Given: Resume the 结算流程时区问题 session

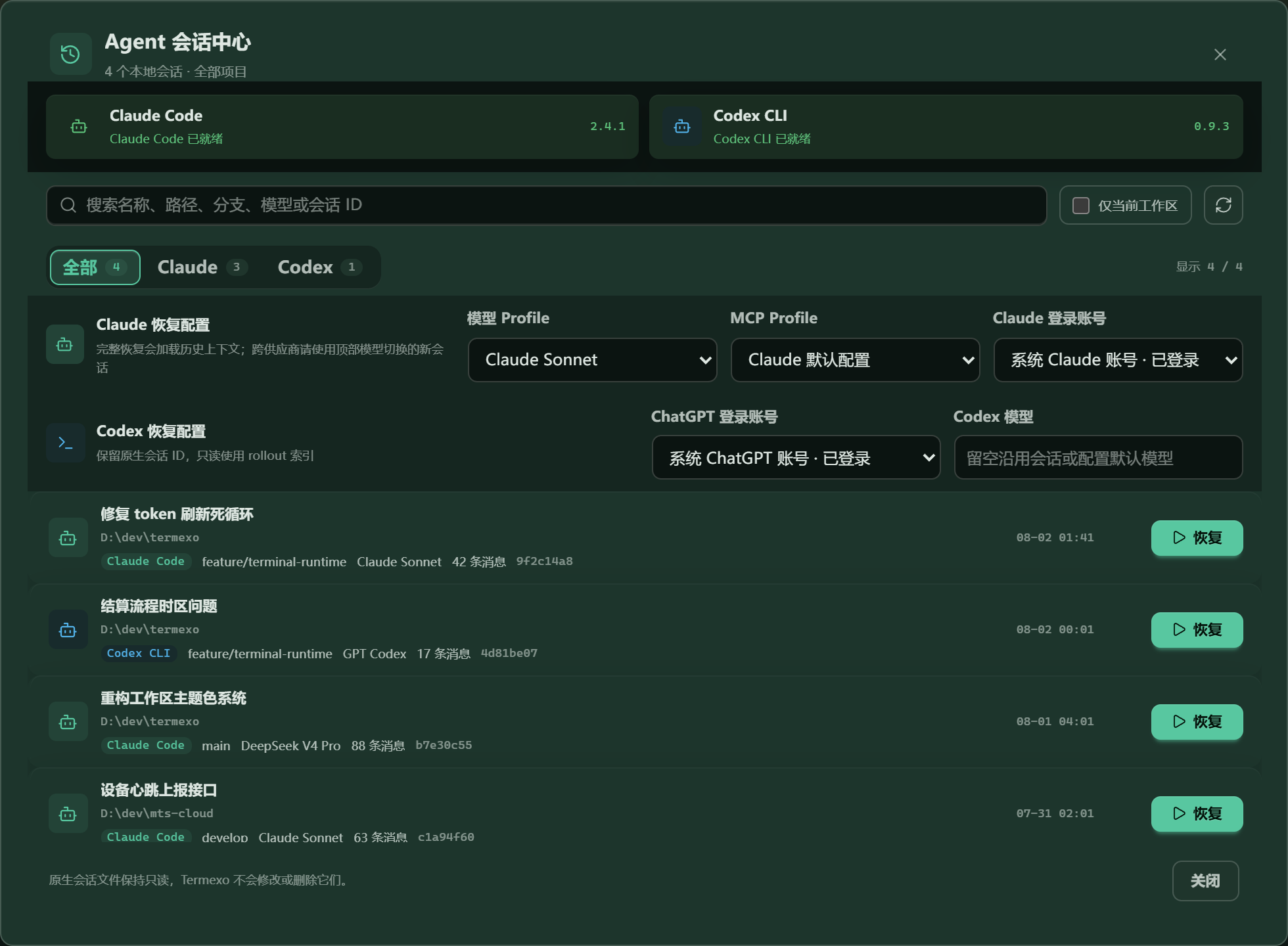Looking at the screenshot, I should click(x=1197, y=630).
